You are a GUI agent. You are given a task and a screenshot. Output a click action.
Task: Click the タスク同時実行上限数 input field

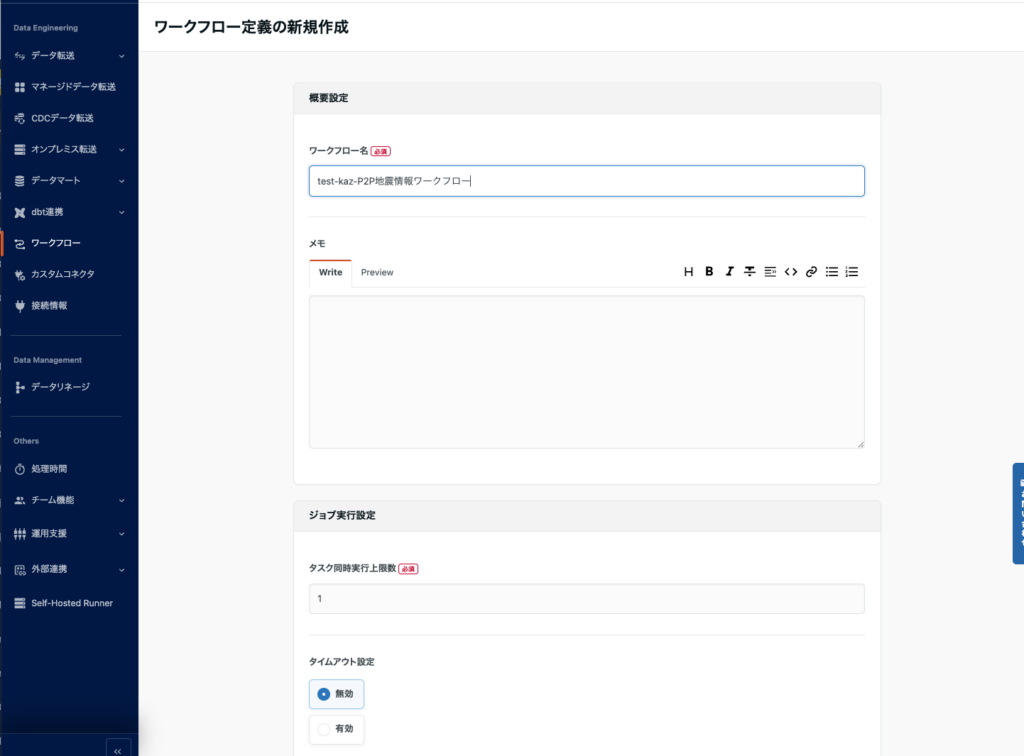[586, 599]
